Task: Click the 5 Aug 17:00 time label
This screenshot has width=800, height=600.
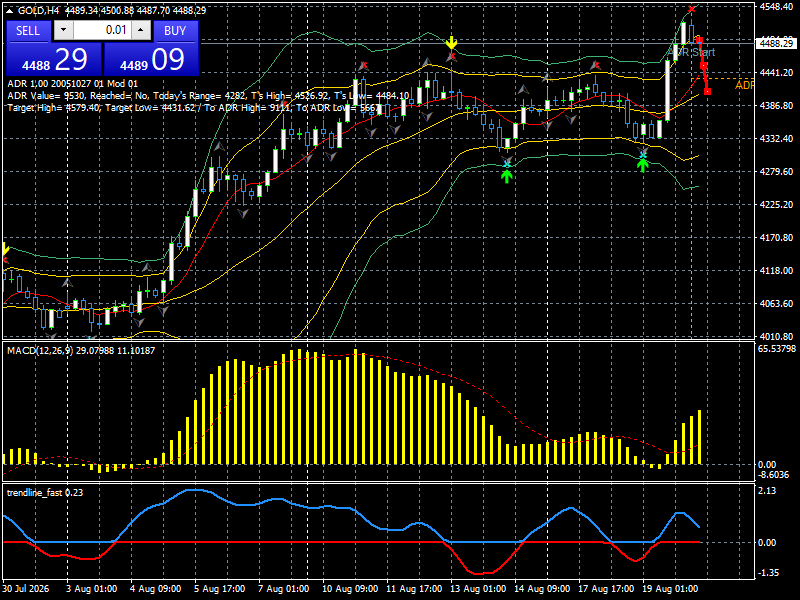Action: click(219, 588)
